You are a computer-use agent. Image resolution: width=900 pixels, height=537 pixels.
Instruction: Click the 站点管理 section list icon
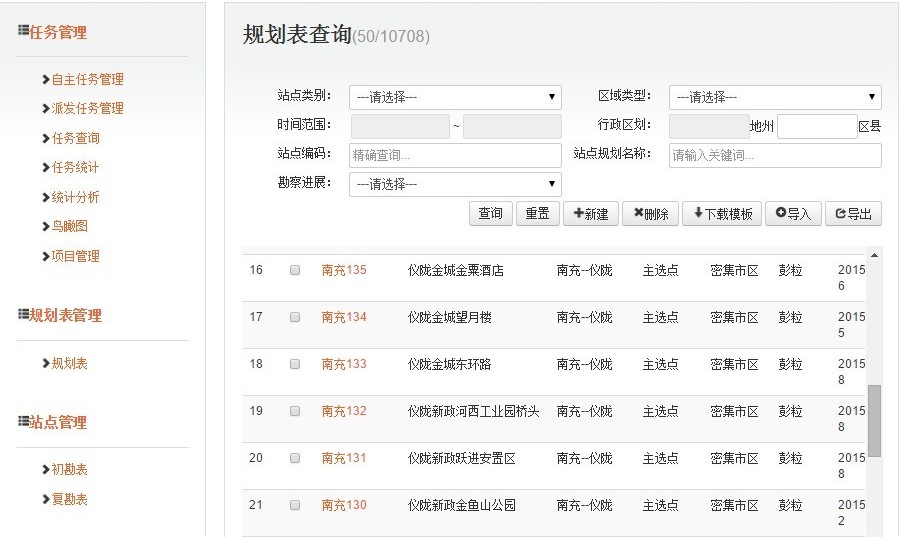tap(23, 422)
